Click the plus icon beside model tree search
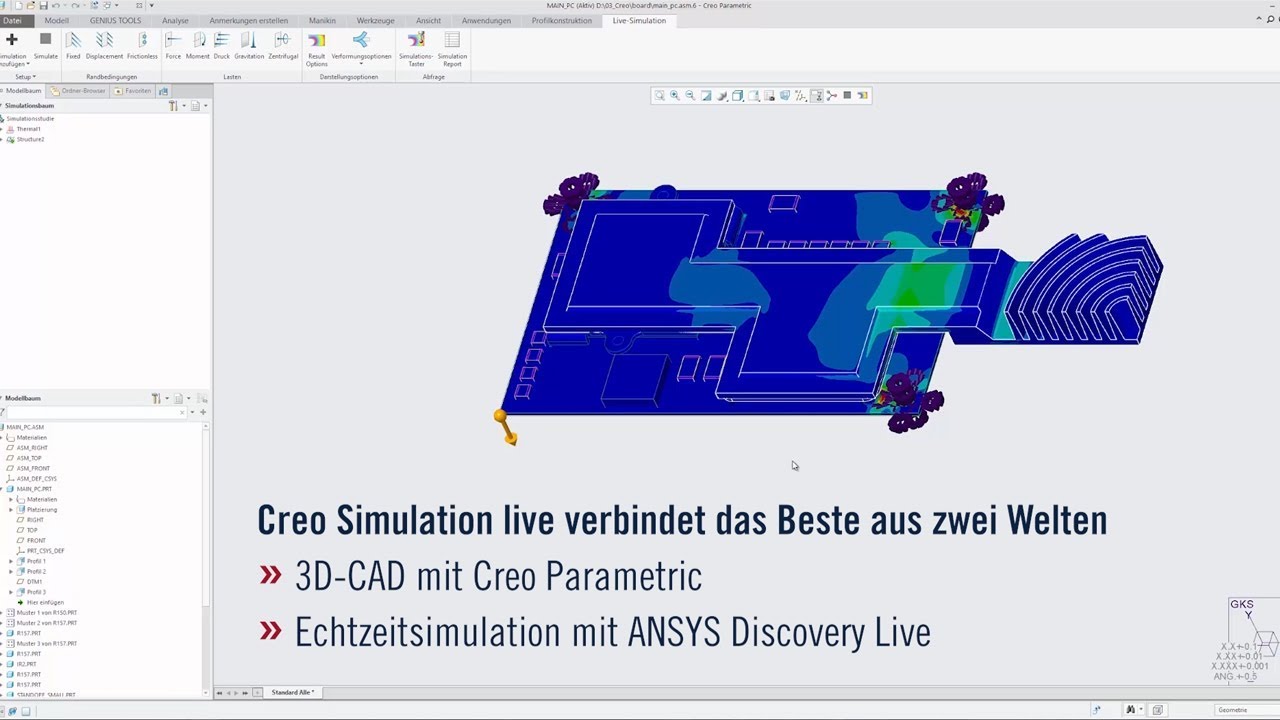This screenshot has width=1280, height=720. (x=203, y=412)
